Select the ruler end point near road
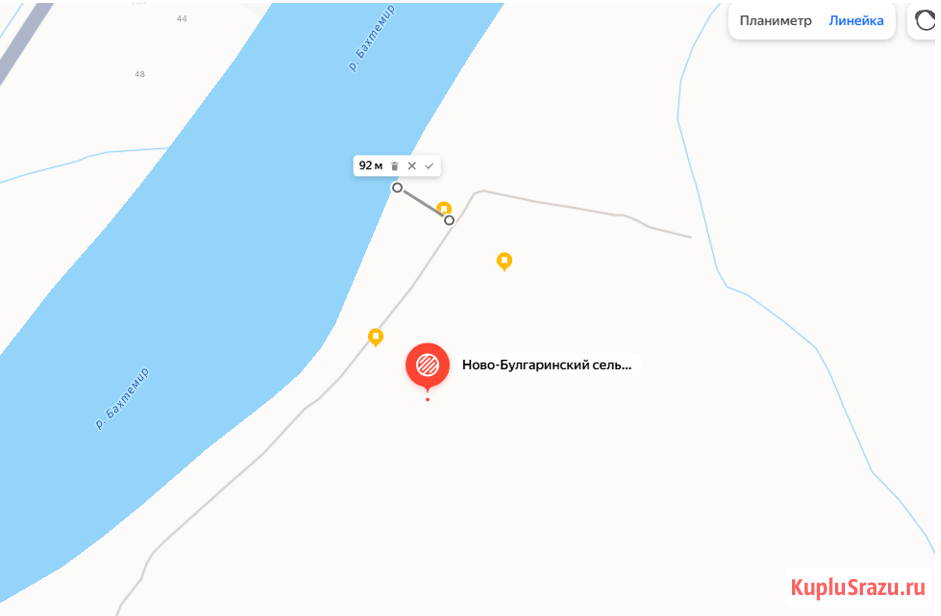 [449, 220]
